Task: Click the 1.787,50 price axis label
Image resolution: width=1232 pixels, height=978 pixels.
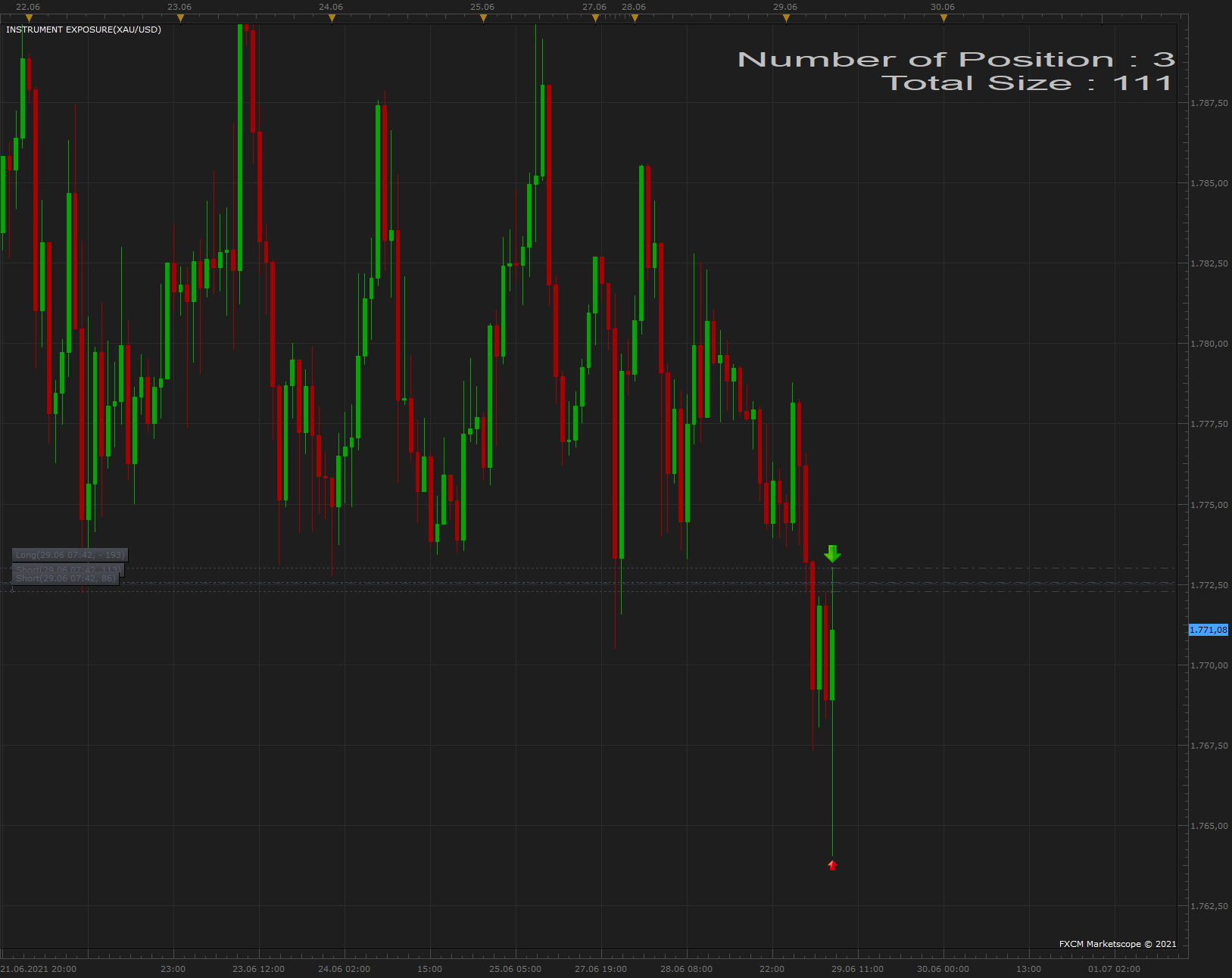Action: click(x=1209, y=103)
